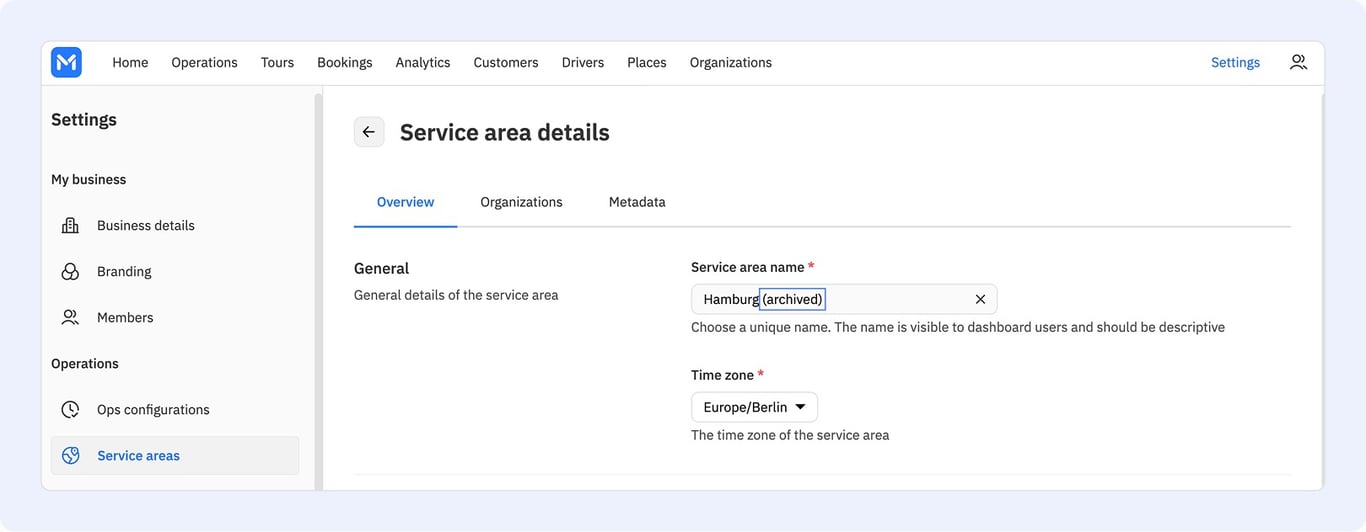Click the back arrow button
The width and height of the screenshot is (1366, 532).
coord(369,132)
